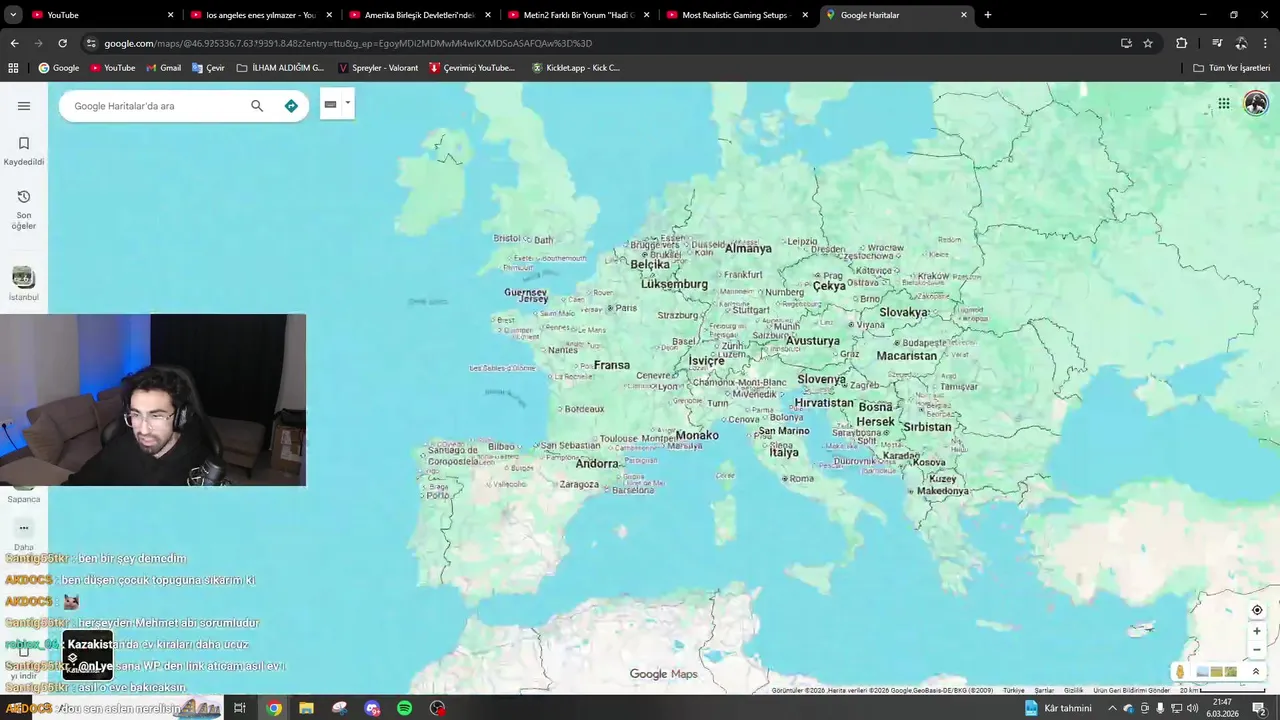Open İLHAM ALDIĞIM bookmarks folder
The image size is (1280, 720).
tap(281, 68)
